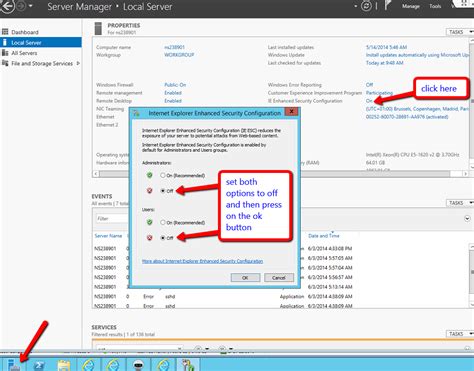Click Properties horizontal scrollbar right arrow
The image size is (474, 371).
click(465, 174)
